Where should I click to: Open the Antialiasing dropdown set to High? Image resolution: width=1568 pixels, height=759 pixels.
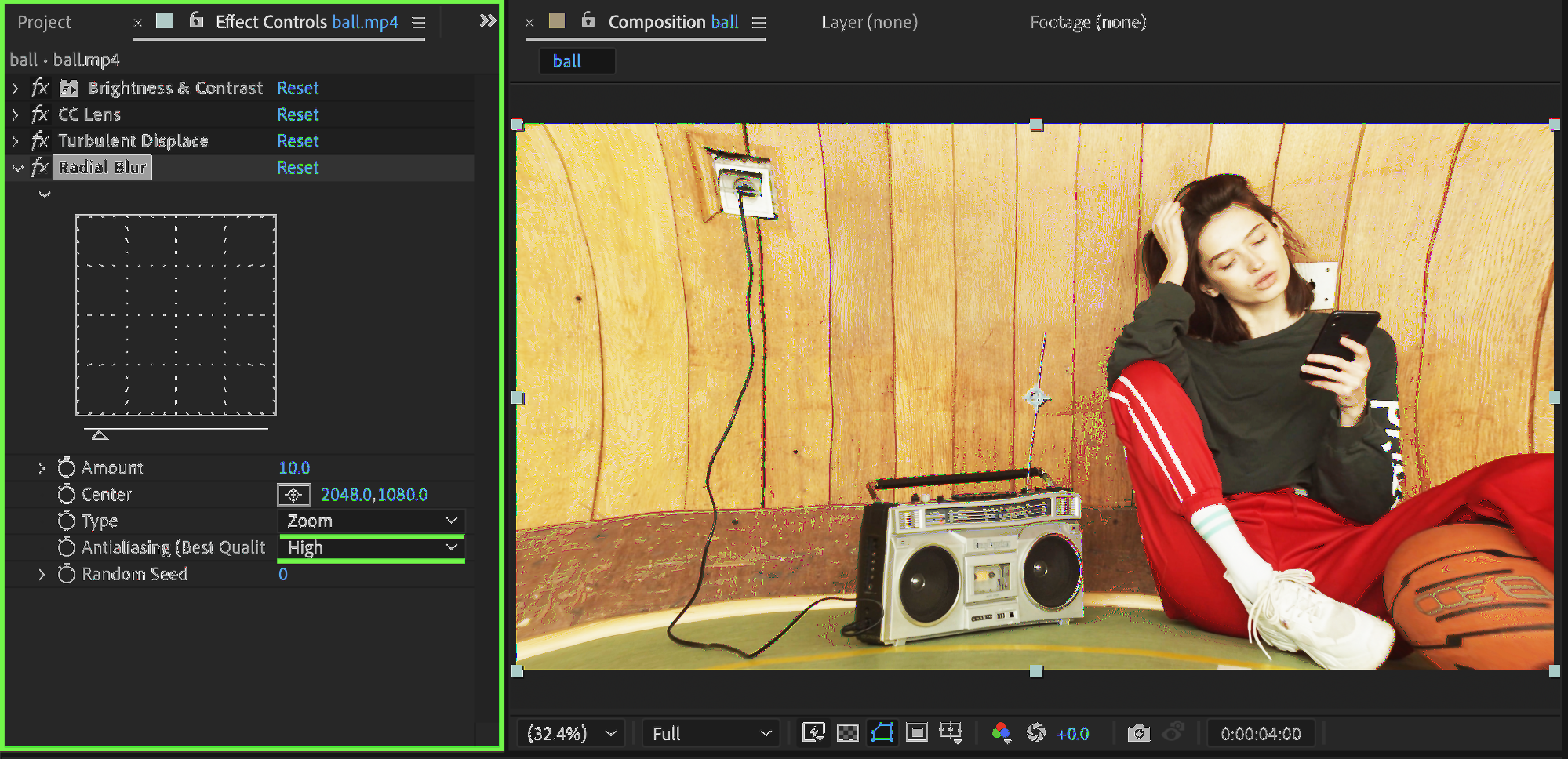click(371, 547)
